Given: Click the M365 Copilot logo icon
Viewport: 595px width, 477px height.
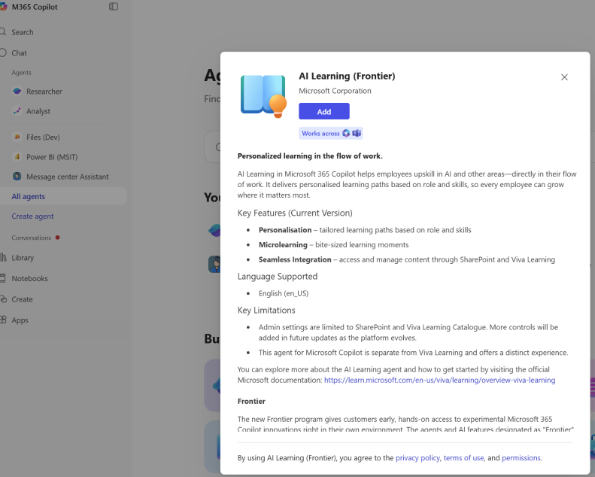Looking at the screenshot, I should (3, 7).
